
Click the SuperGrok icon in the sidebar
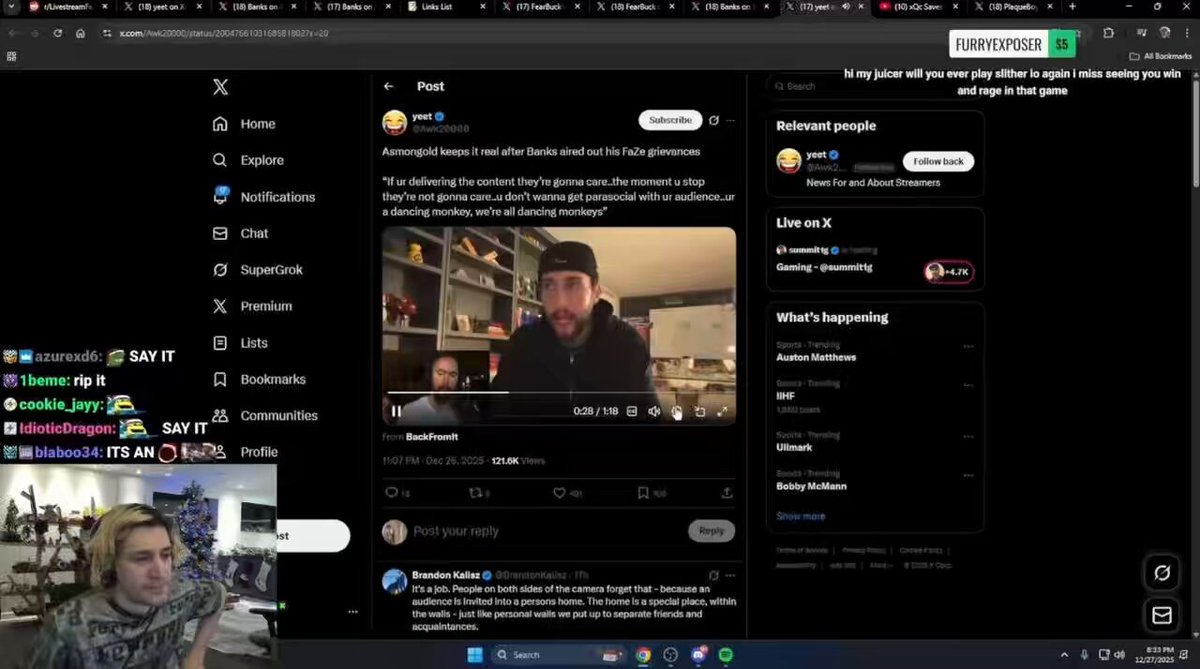220,270
